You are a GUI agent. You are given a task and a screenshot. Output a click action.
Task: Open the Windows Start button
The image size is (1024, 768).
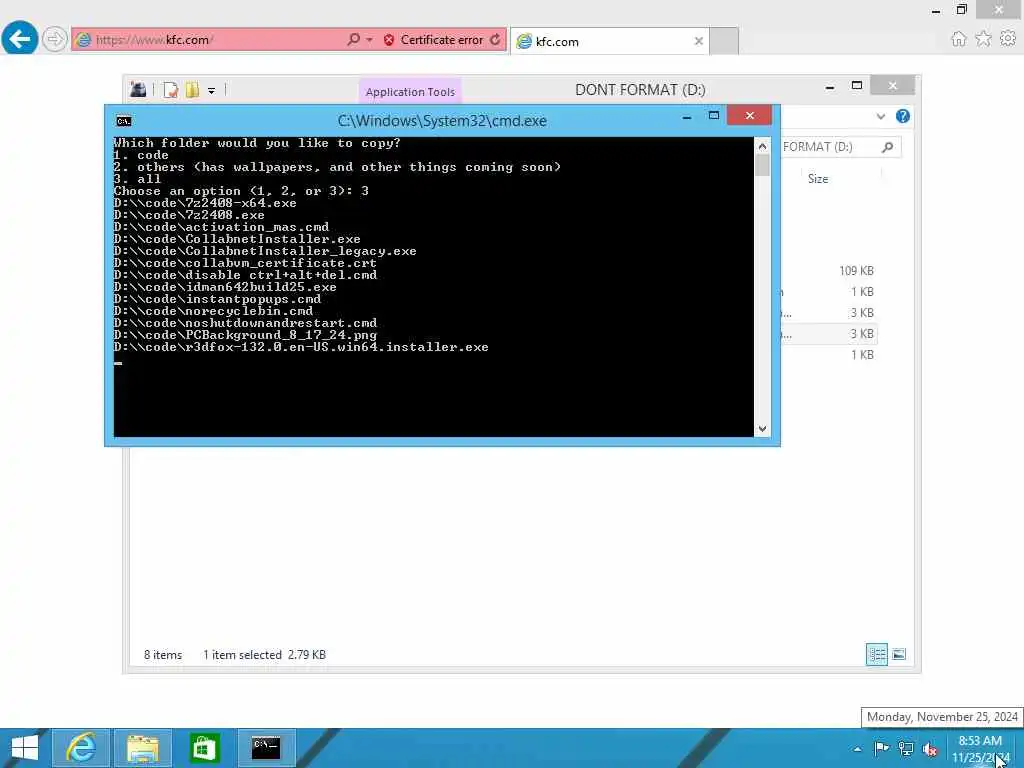(24, 748)
